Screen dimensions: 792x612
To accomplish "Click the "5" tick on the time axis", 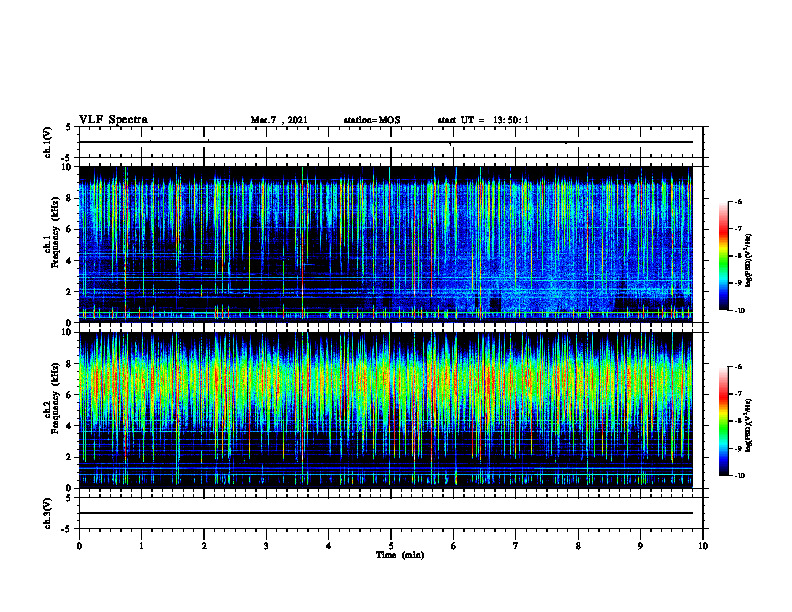I will coord(391,546).
